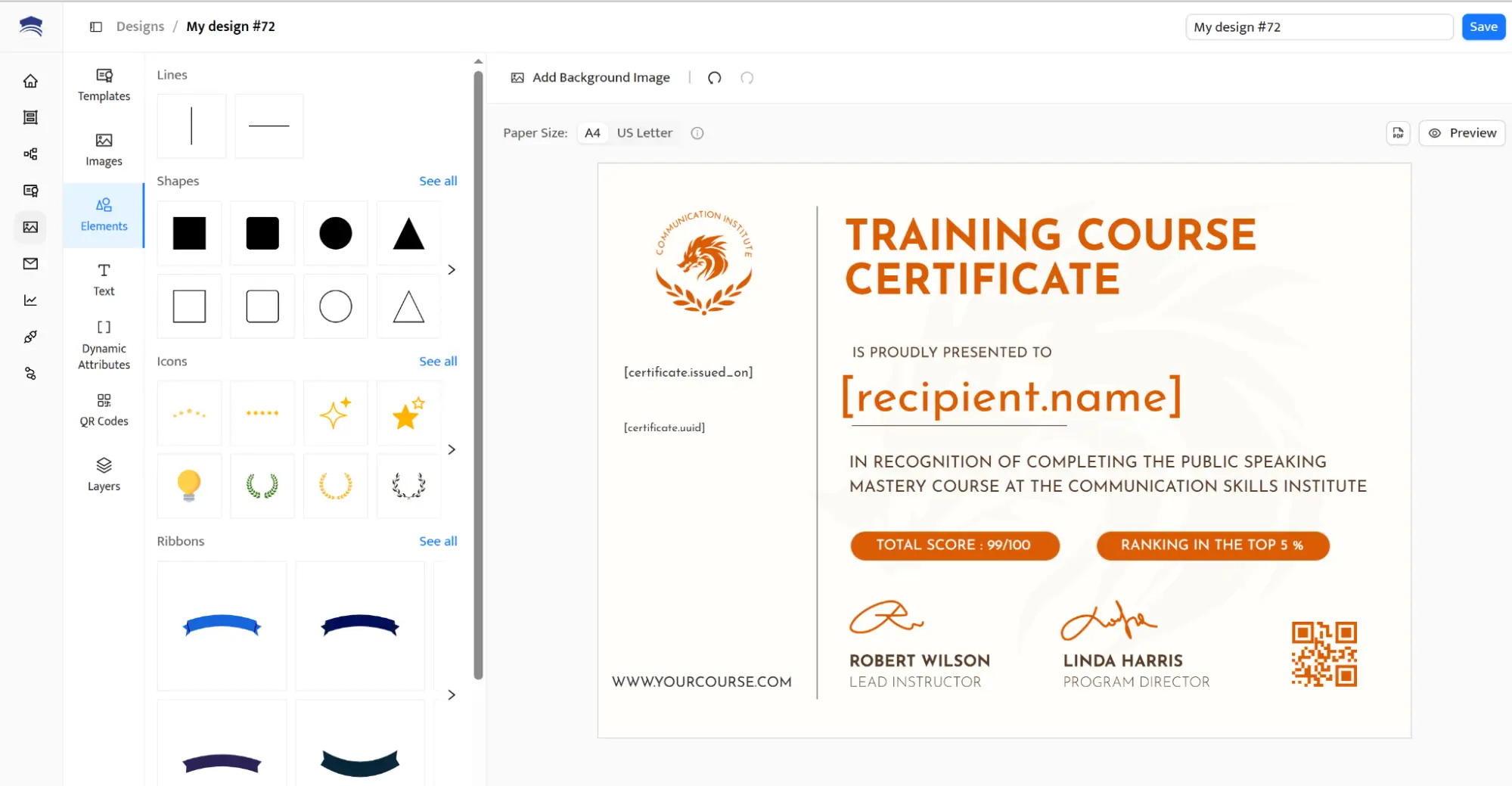Select the email icon in the navigation rail

click(30, 263)
